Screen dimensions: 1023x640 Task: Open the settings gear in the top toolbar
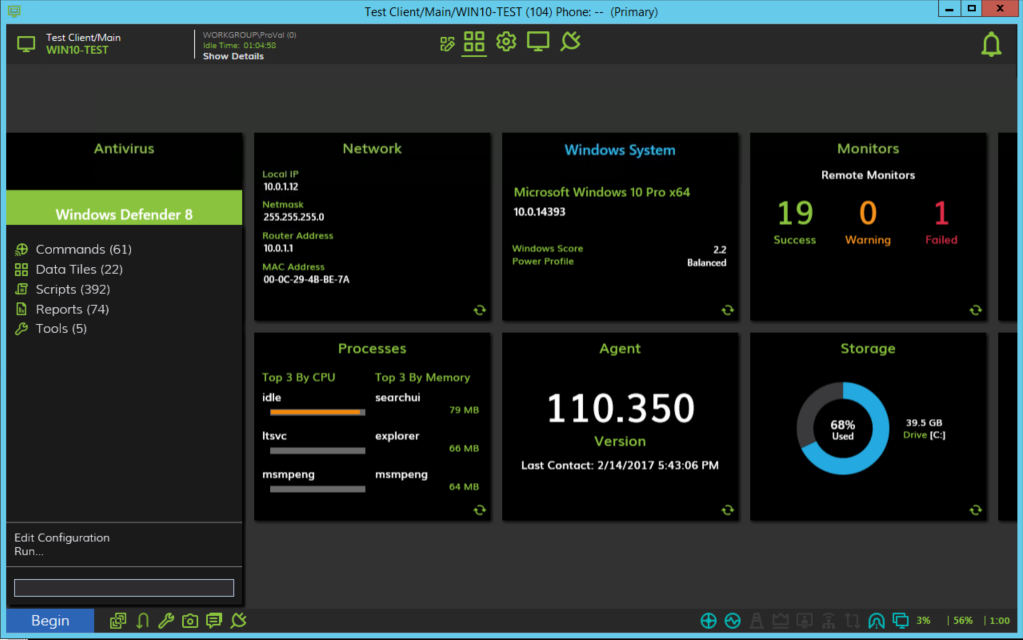coord(505,42)
